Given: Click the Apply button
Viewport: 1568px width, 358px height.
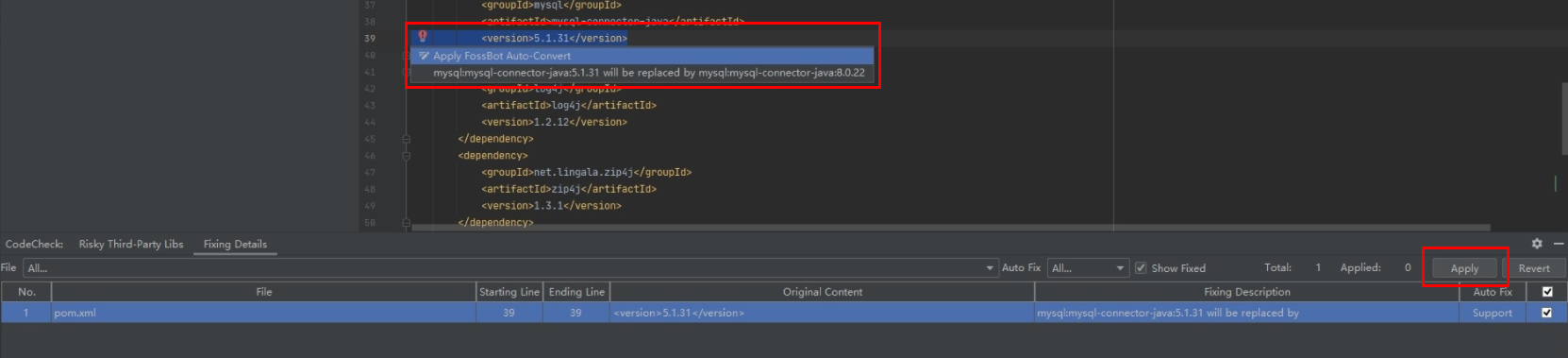Looking at the screenshot, I should [x=1464, y=268].
